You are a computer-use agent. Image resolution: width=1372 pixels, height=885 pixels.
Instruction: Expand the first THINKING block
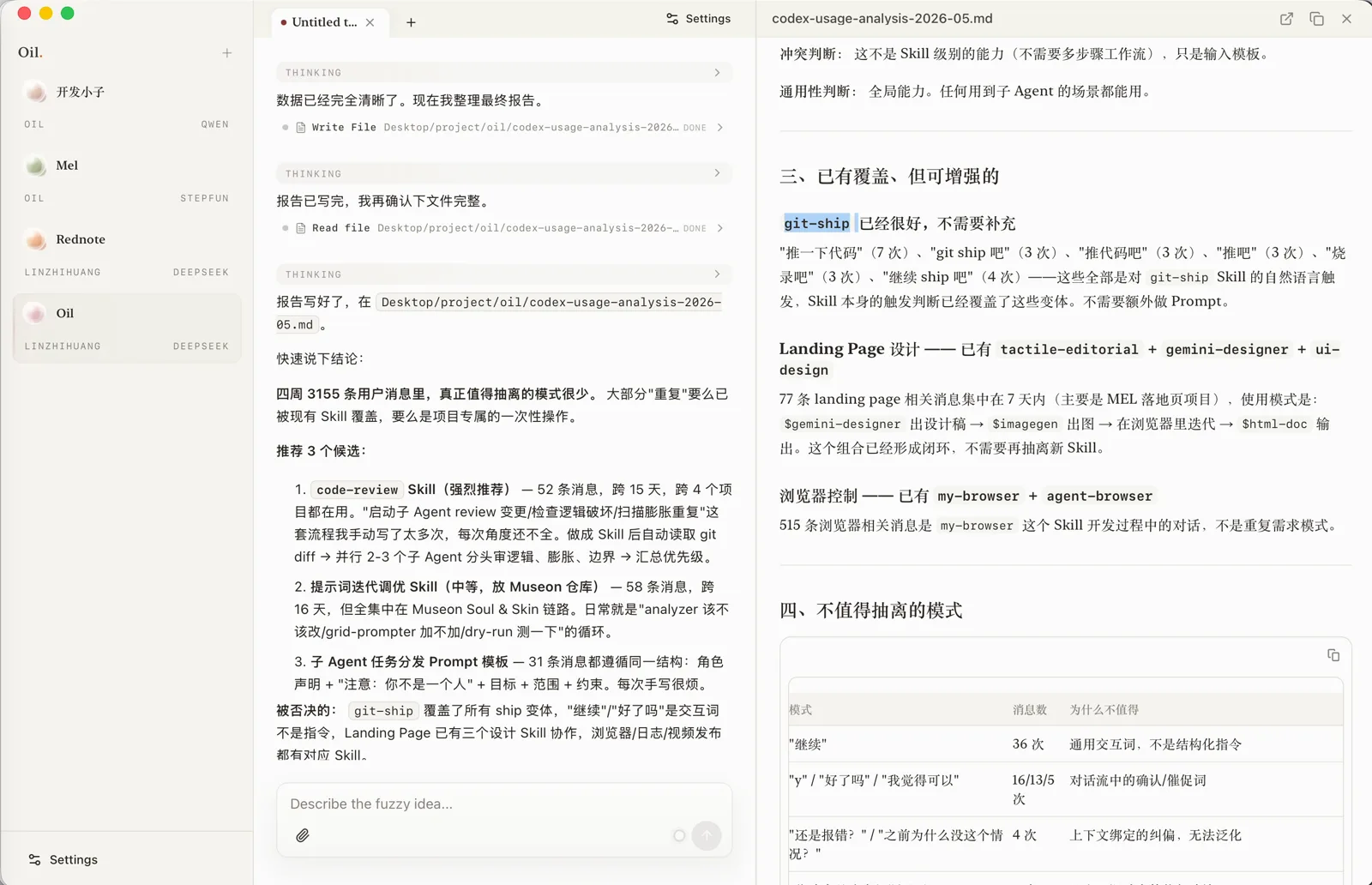[x=504, y=73]
